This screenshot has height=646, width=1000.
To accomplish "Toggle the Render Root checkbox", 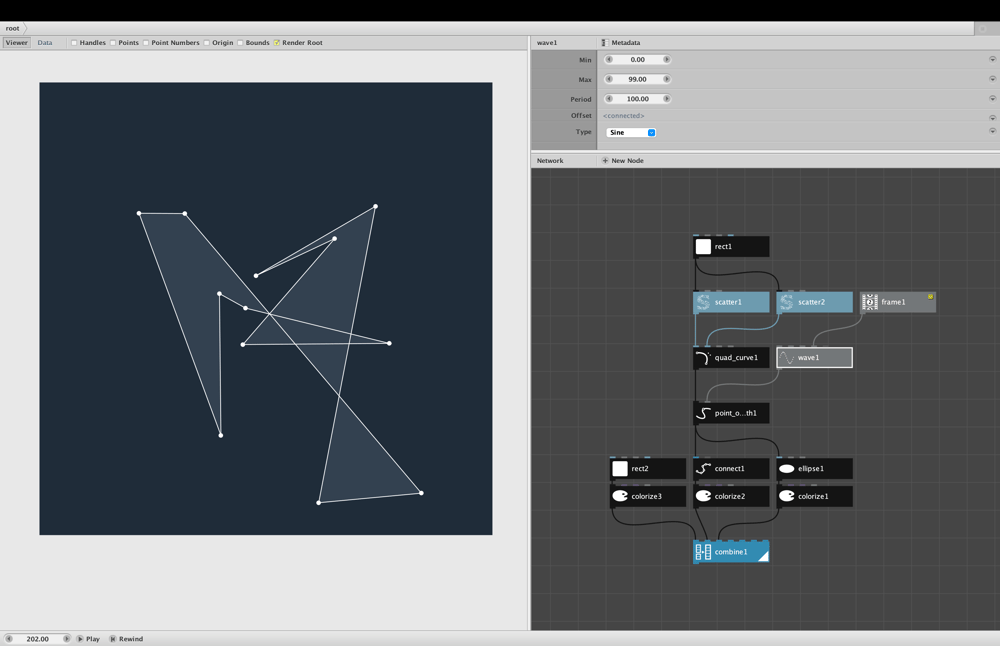I will click(x=277, y=43).
